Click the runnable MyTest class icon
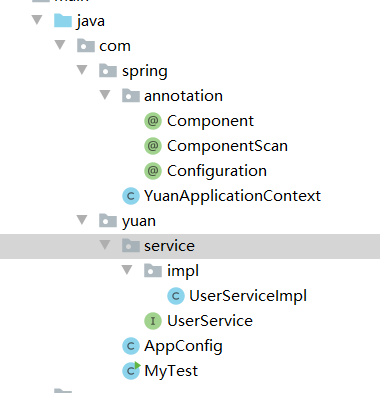Viewport: 380px width, 393px height. pyautogui.click(x=131, y=370)
